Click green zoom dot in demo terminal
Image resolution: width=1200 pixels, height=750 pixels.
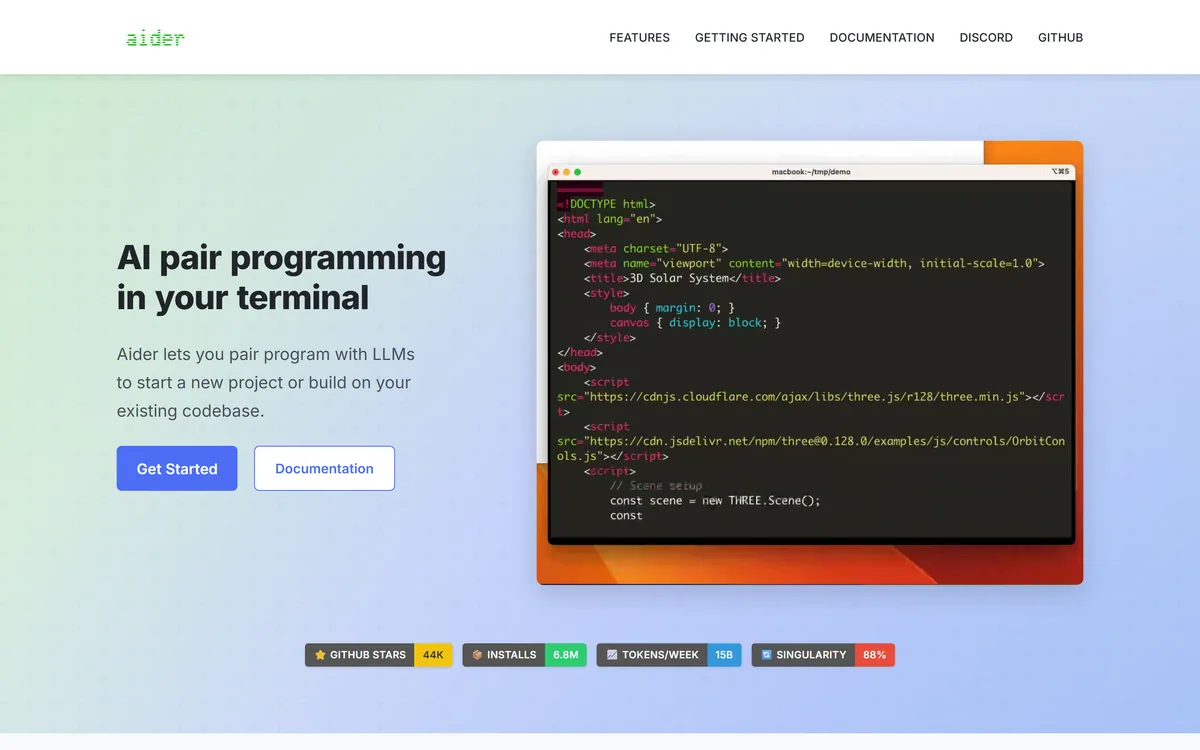[577, 172]
